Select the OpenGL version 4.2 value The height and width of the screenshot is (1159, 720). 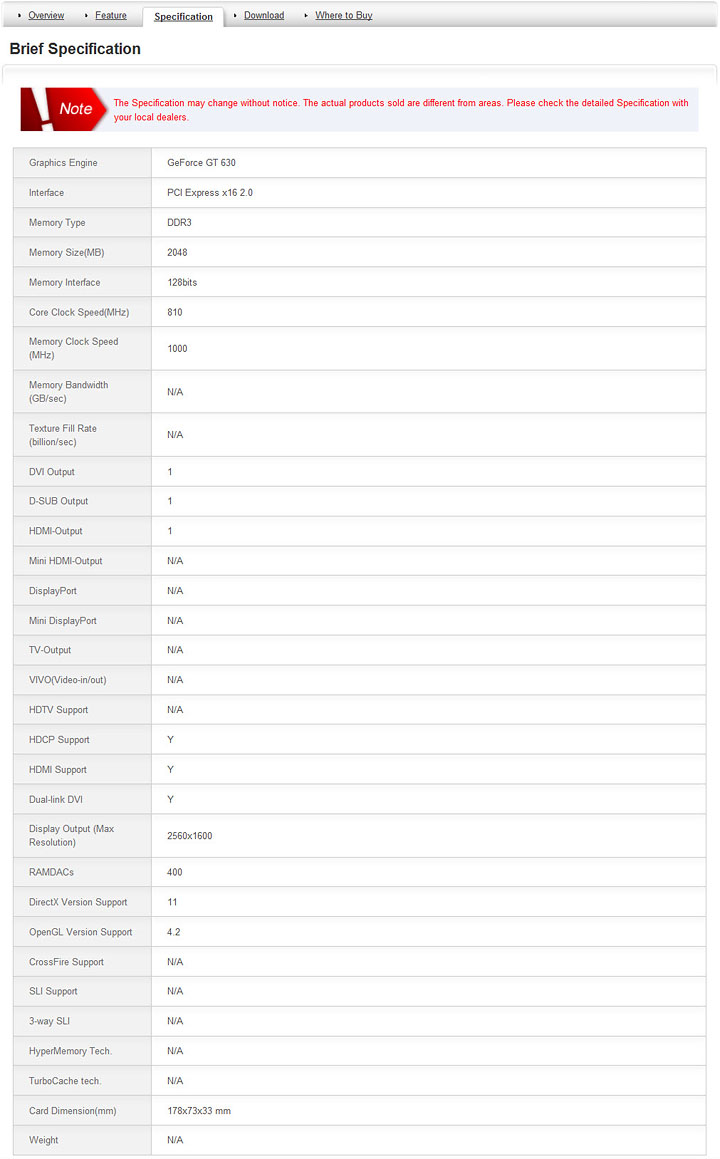[x=174, y=932]
